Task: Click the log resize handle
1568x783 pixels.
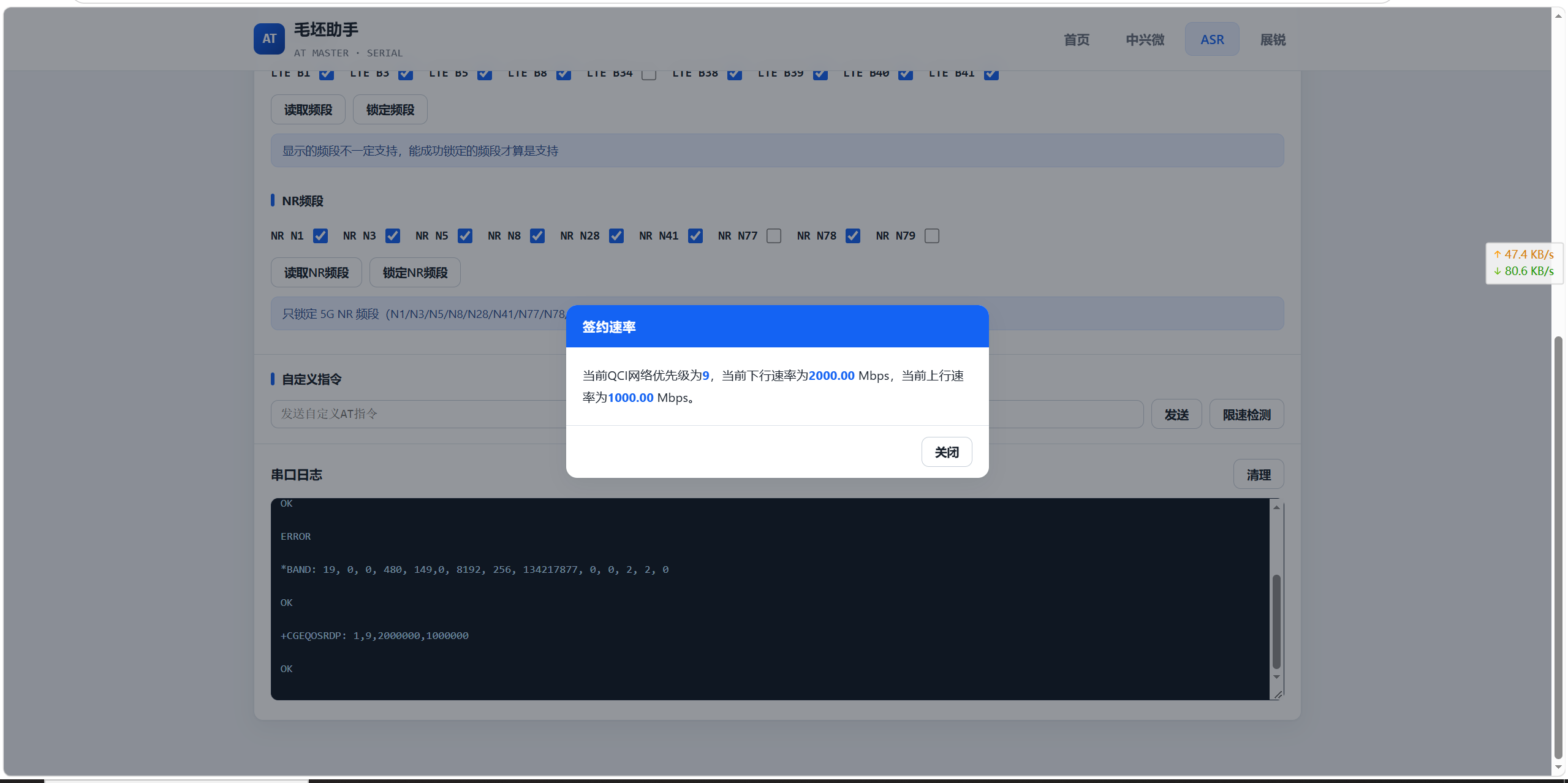Action: [1278, 695]
